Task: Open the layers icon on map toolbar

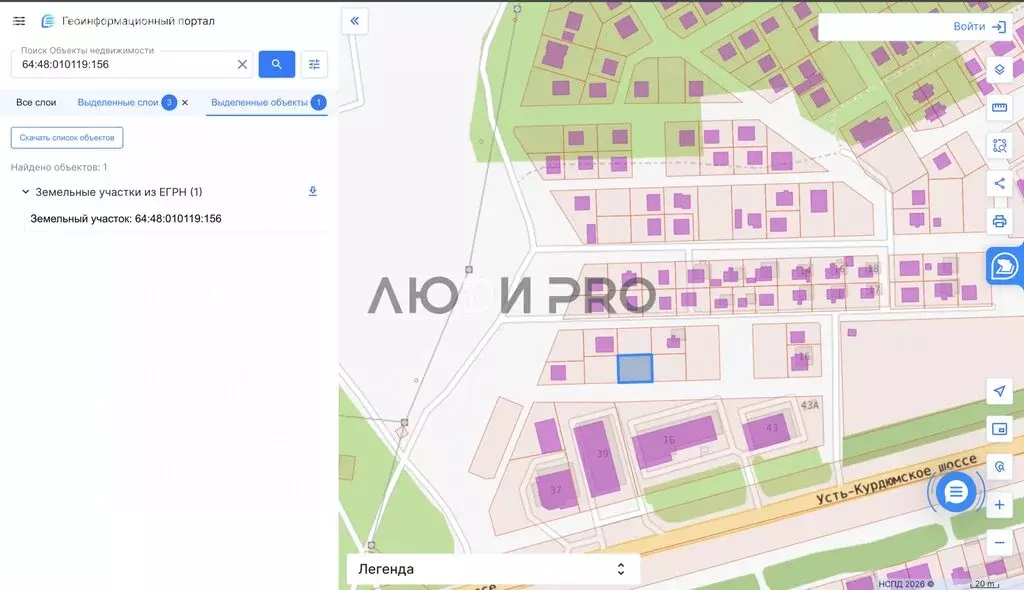Action: point(998,70)
